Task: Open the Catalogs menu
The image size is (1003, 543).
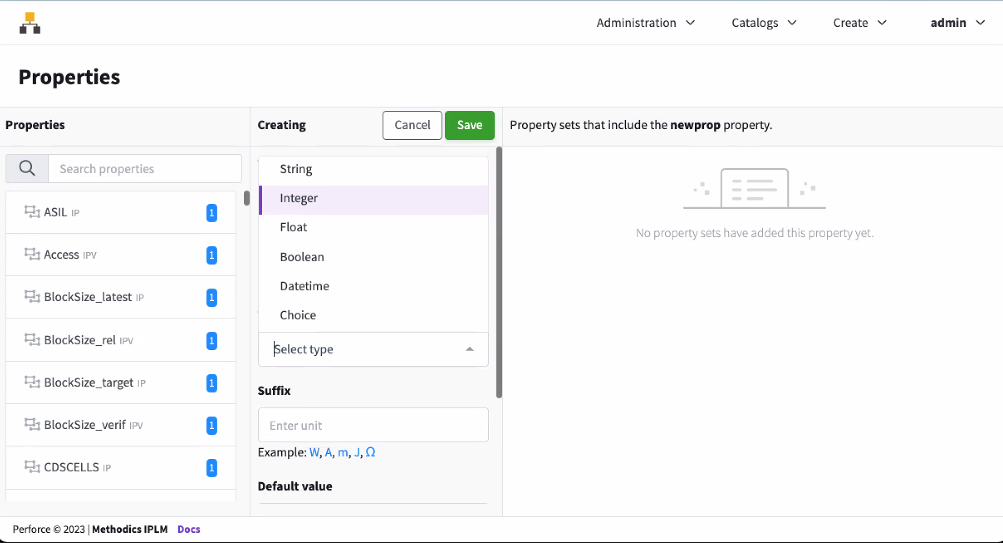Action: coord(764,23)
